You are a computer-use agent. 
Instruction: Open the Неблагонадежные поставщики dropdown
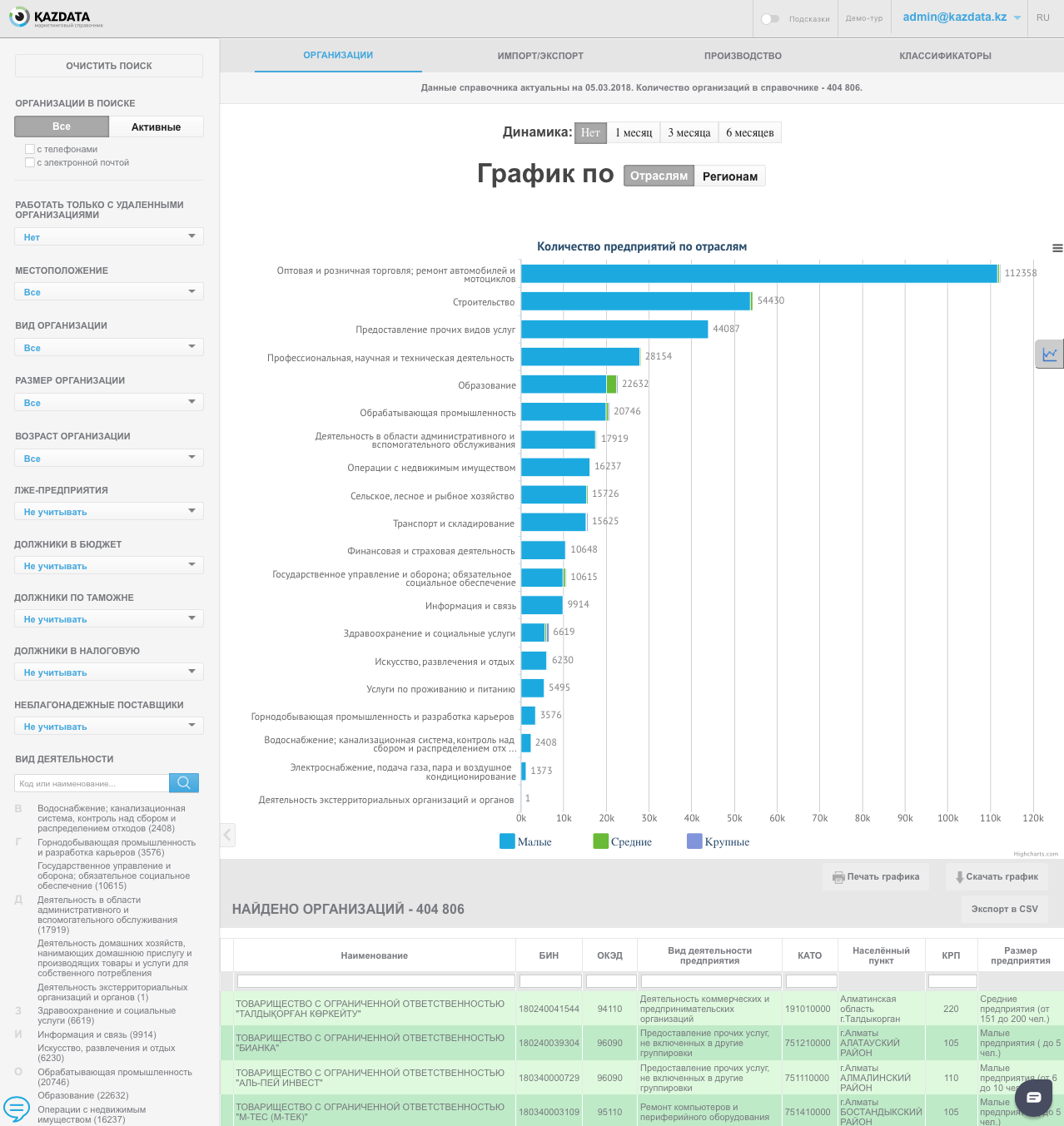click(x=109, y=727)
